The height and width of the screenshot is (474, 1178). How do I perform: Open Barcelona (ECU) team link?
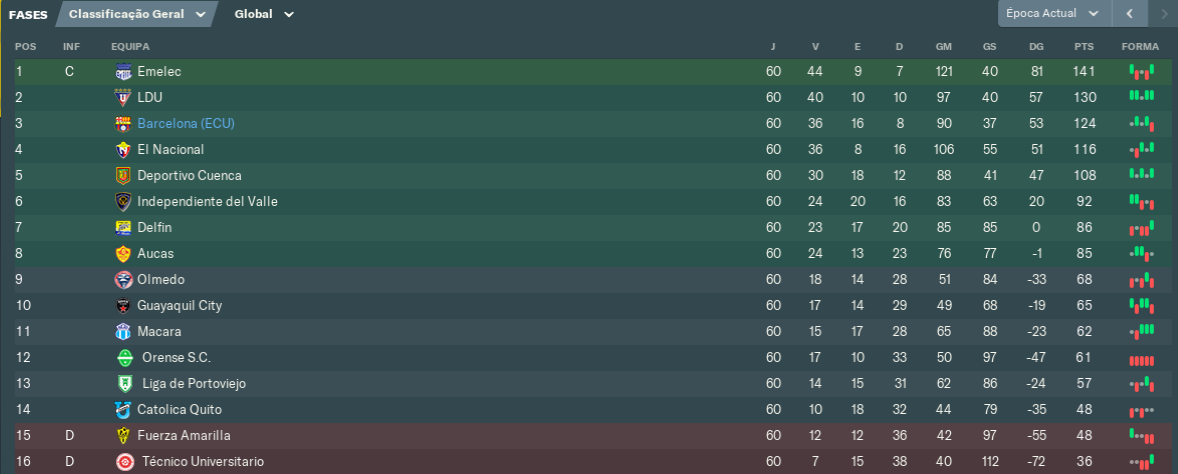coord(186,123)
